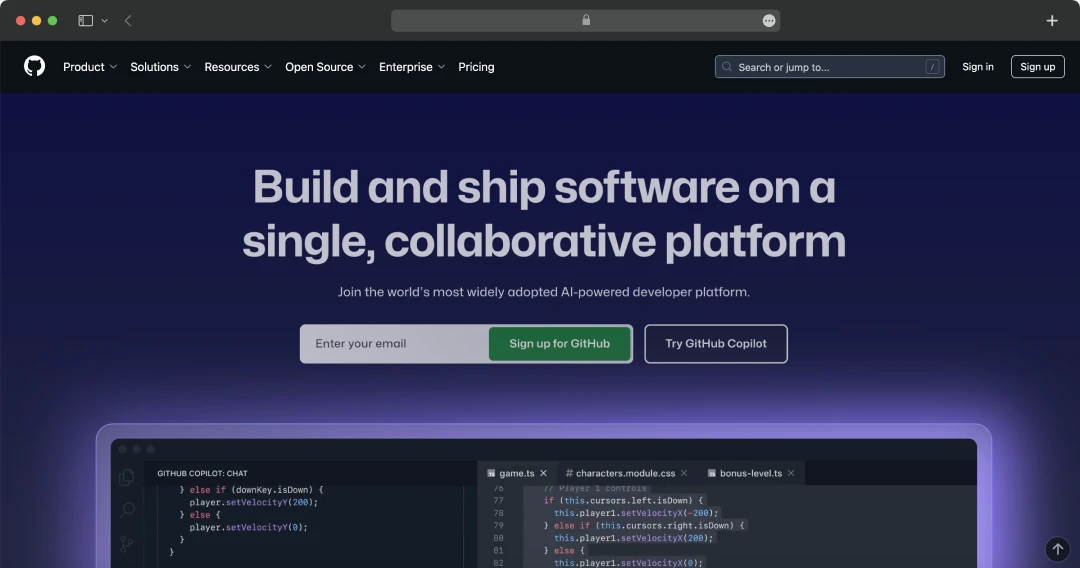Expand the Open Source menu
Image resolution: width=1080 pixels, height=568 pixels.
(x=325, y=67)
